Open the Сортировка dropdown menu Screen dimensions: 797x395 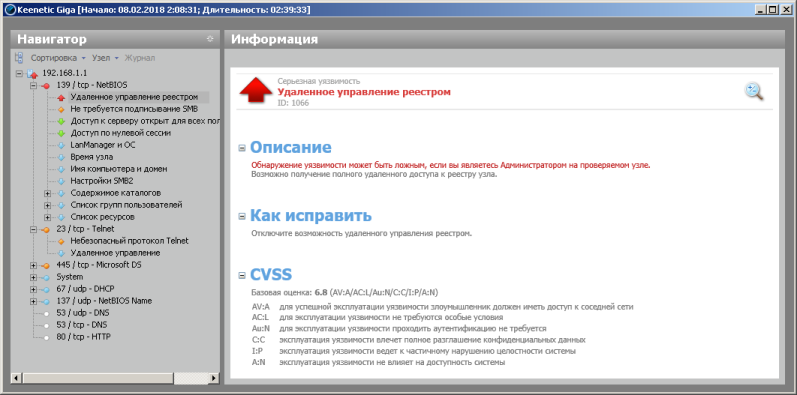click(x=58, y=58)
